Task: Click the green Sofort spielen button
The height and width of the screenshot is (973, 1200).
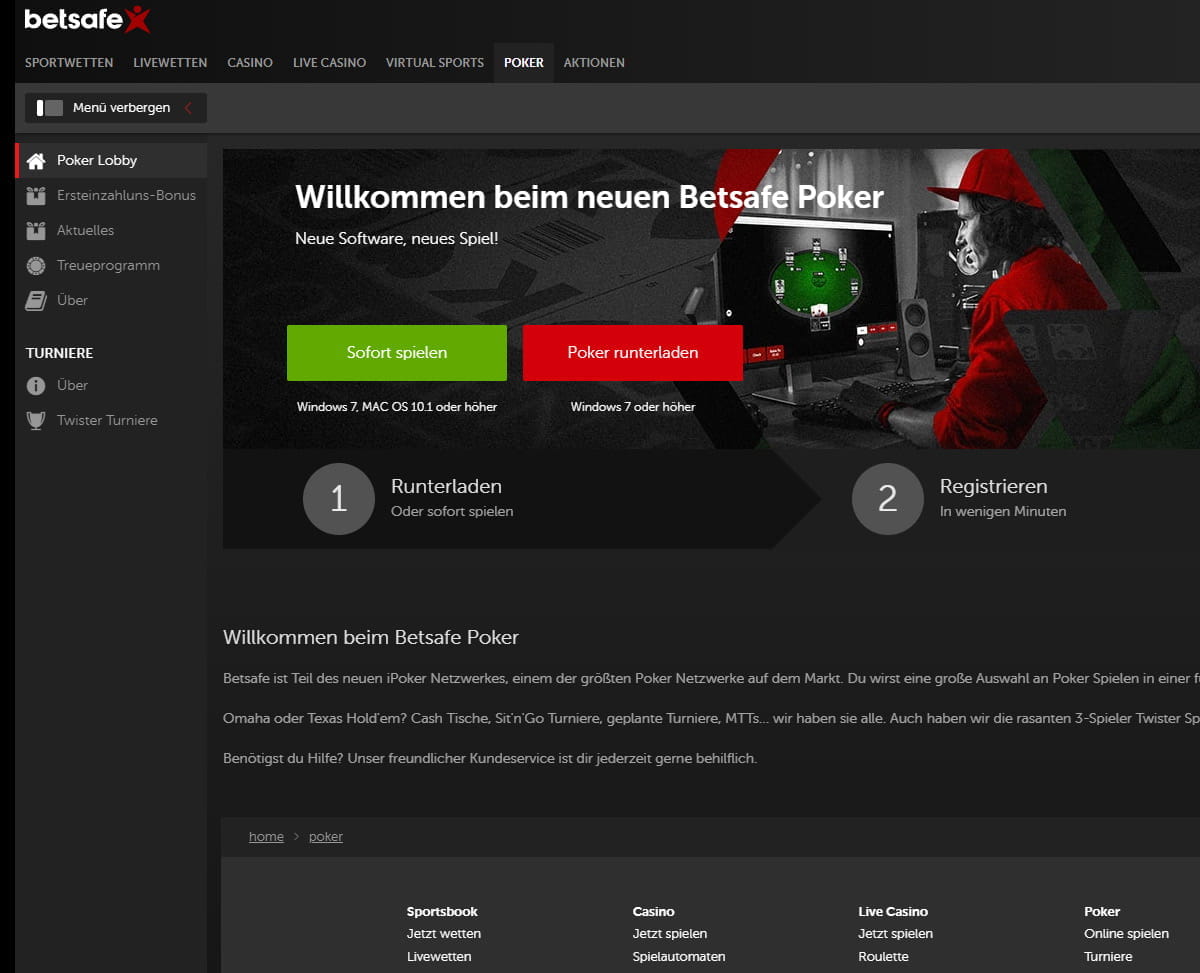Action: 397,353
